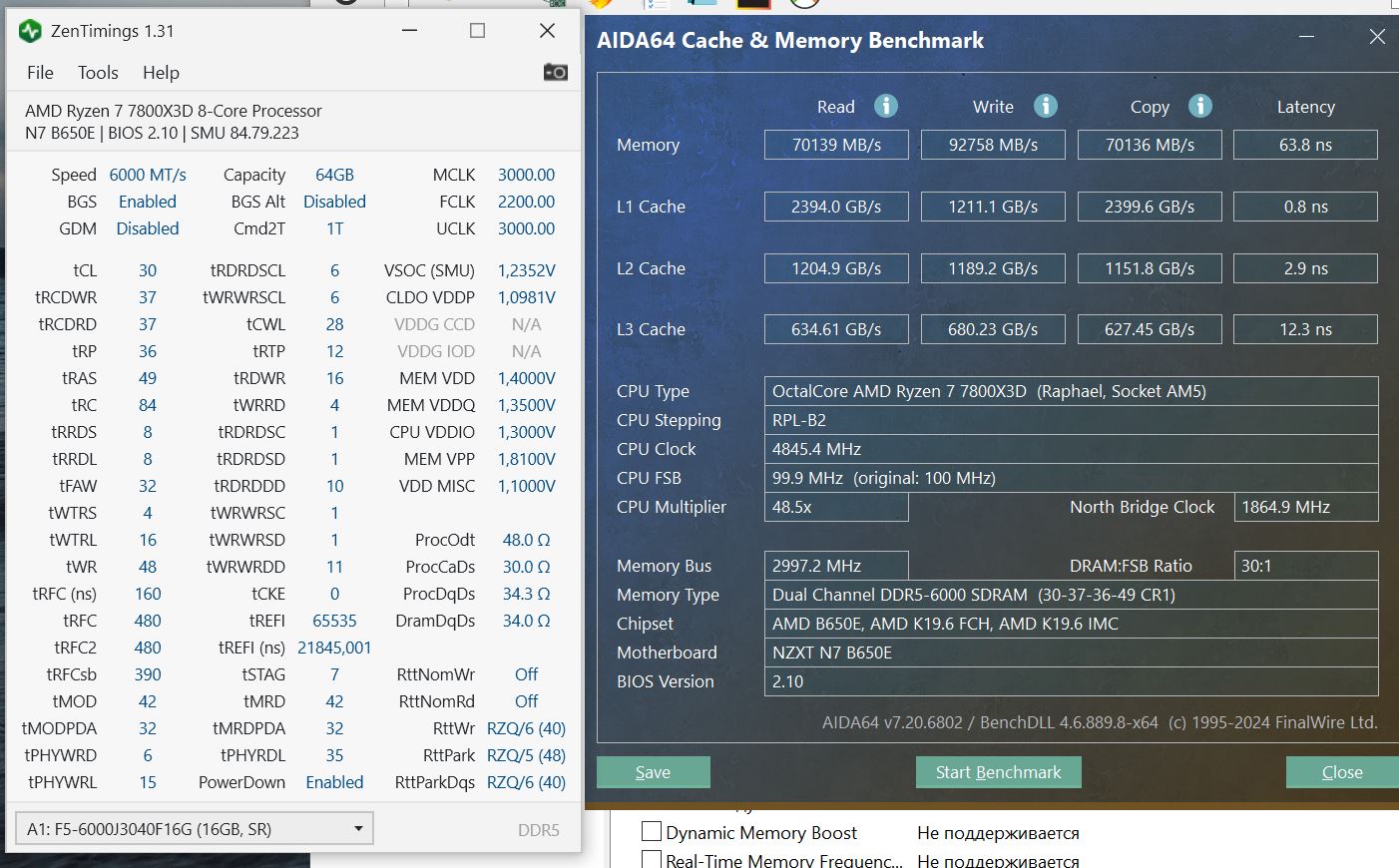Screen dimensions: 1399x868
Task: Close the ZenTimings window
Action: [x=547, y=30]
